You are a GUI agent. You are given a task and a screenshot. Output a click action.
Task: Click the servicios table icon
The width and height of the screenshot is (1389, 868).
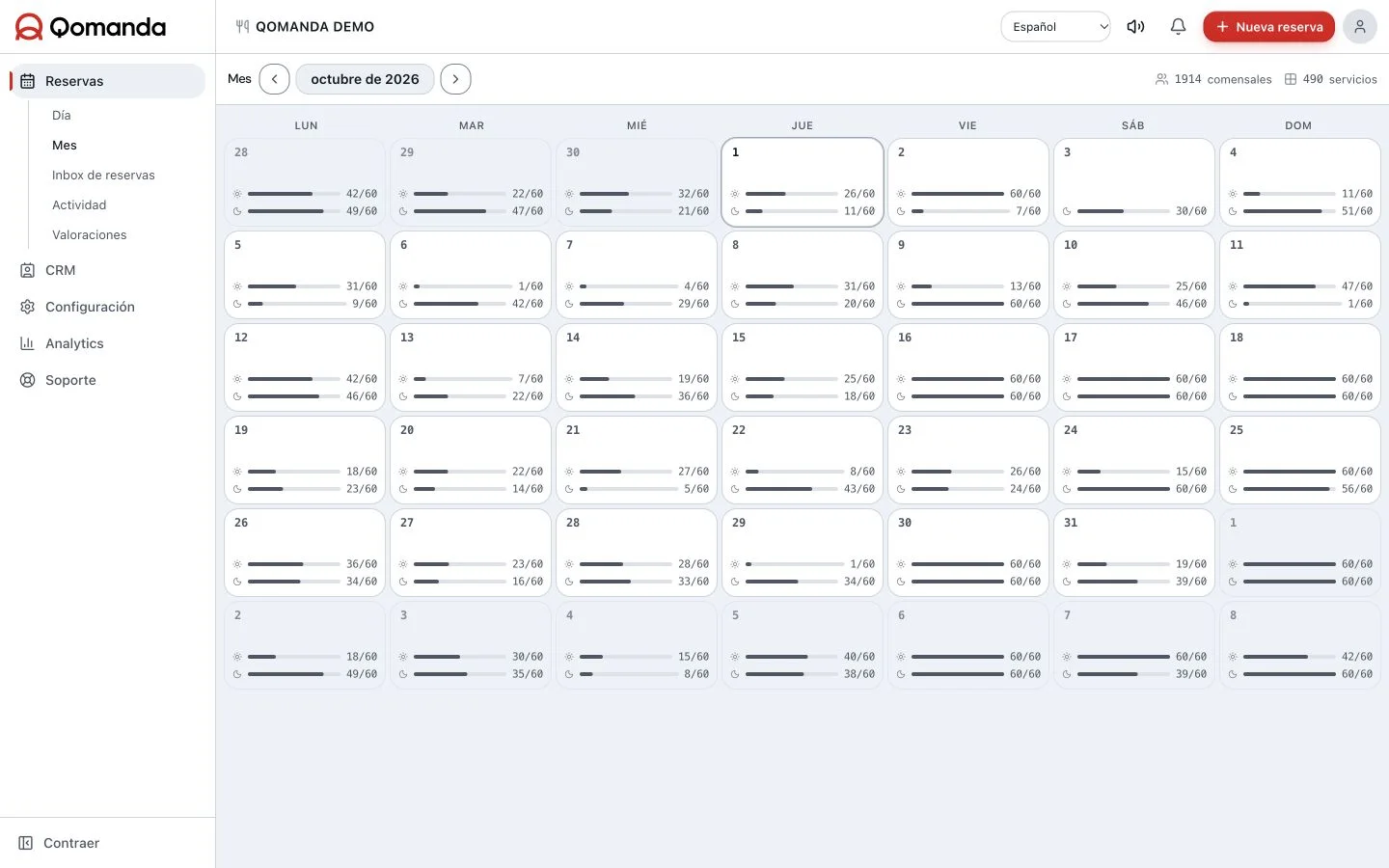1291,79
